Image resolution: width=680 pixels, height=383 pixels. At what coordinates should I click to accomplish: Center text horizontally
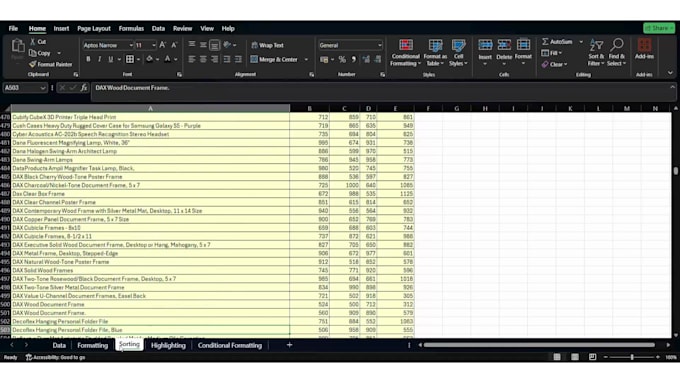203,59
